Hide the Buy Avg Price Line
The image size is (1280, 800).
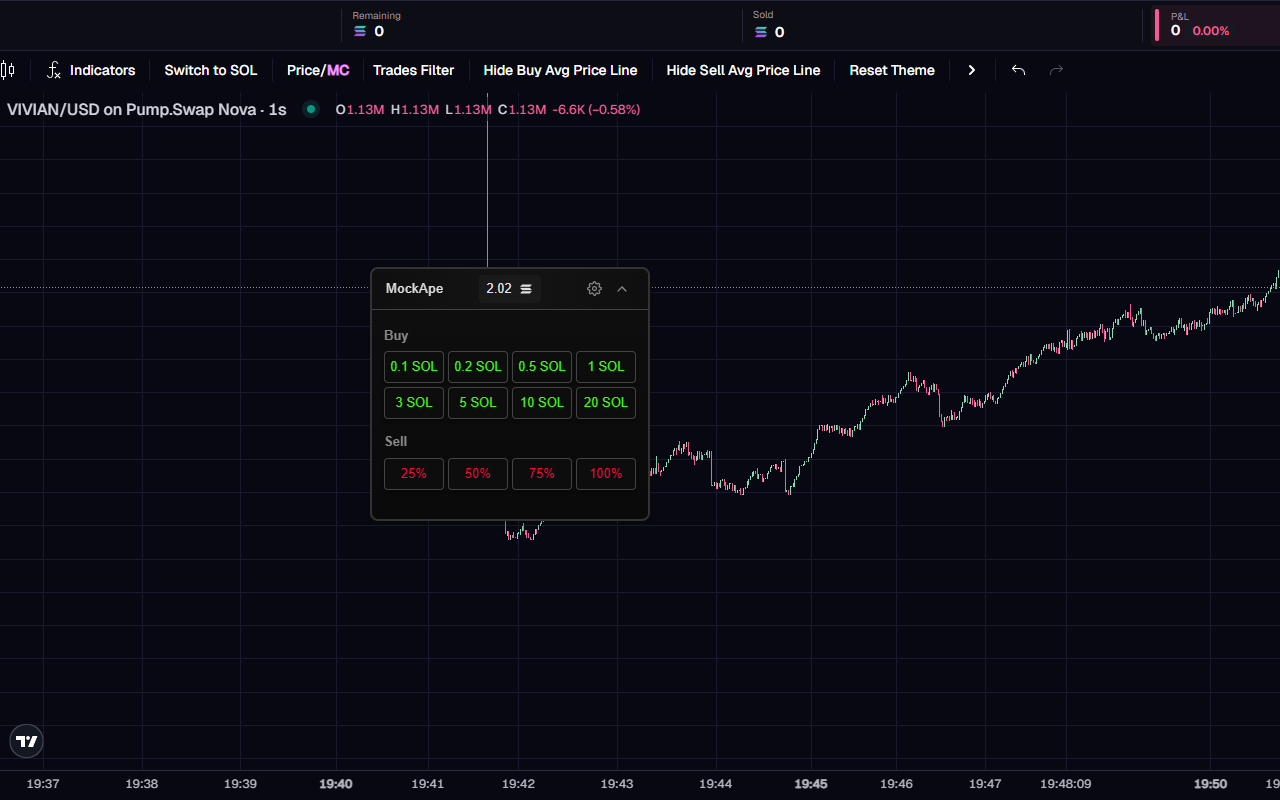point(560,70)
